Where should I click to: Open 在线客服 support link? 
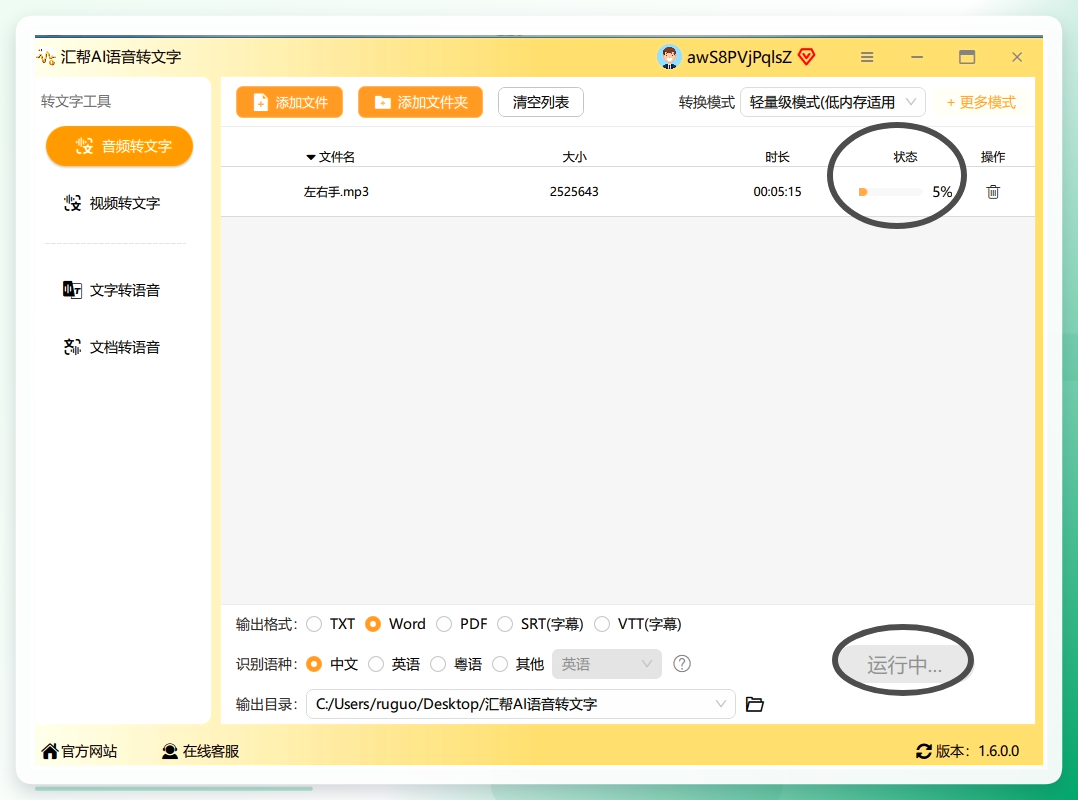click(200, 751)
